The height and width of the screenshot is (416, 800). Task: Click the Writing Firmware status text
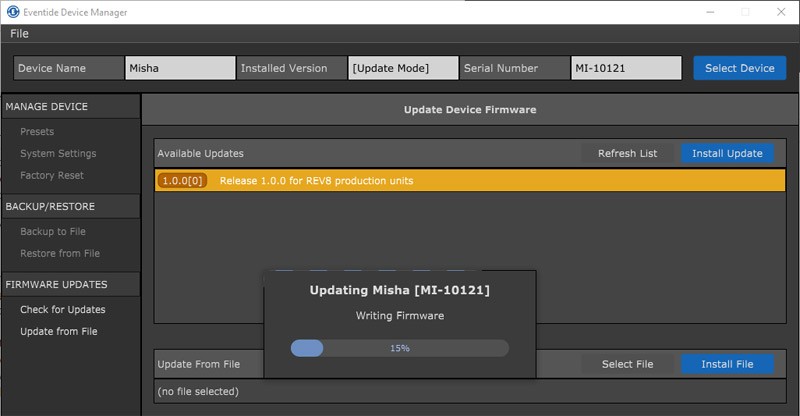pyautogui.click(x=399, y=316)
